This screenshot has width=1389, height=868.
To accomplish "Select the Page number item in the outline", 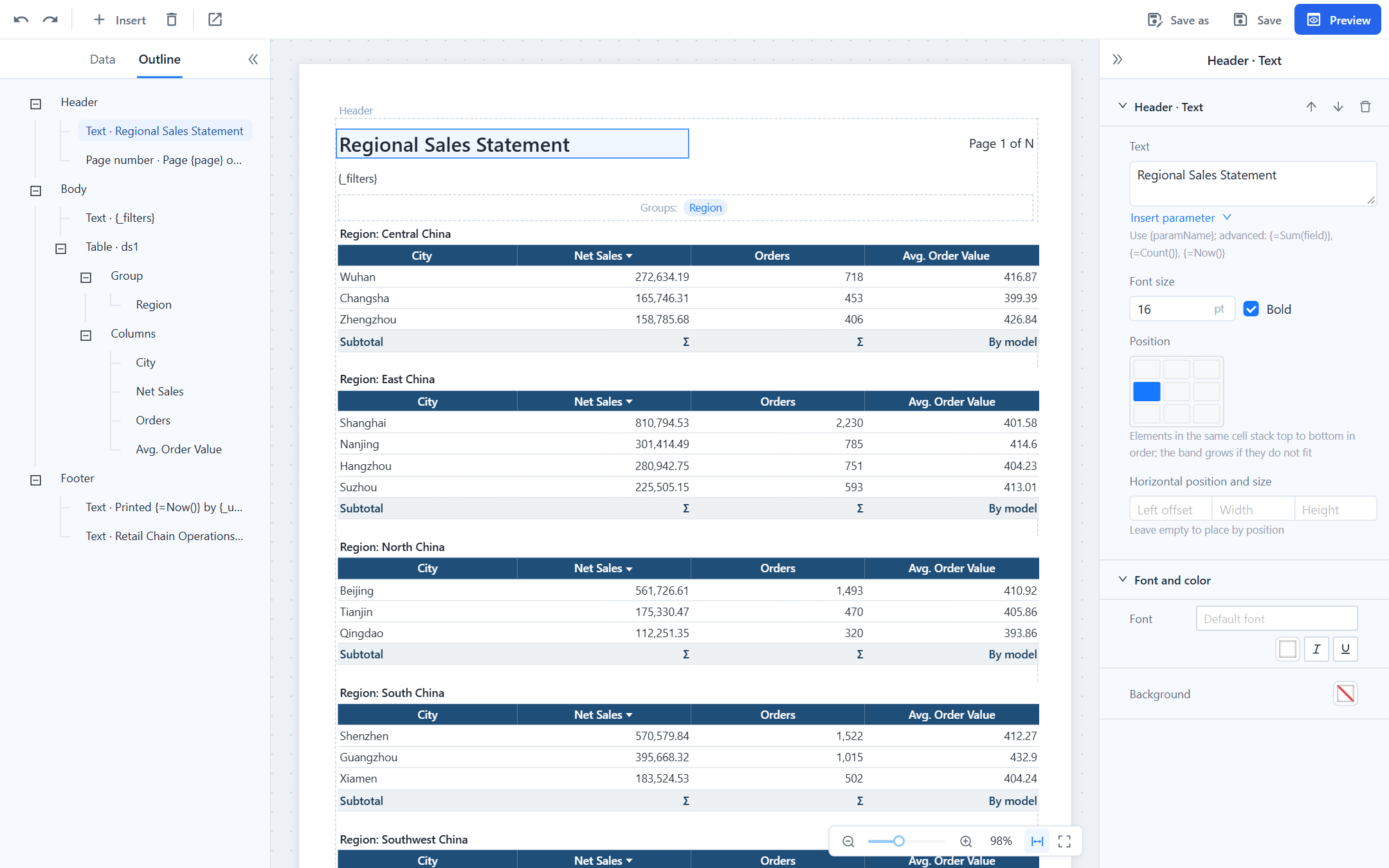I will tap(163, 160).
